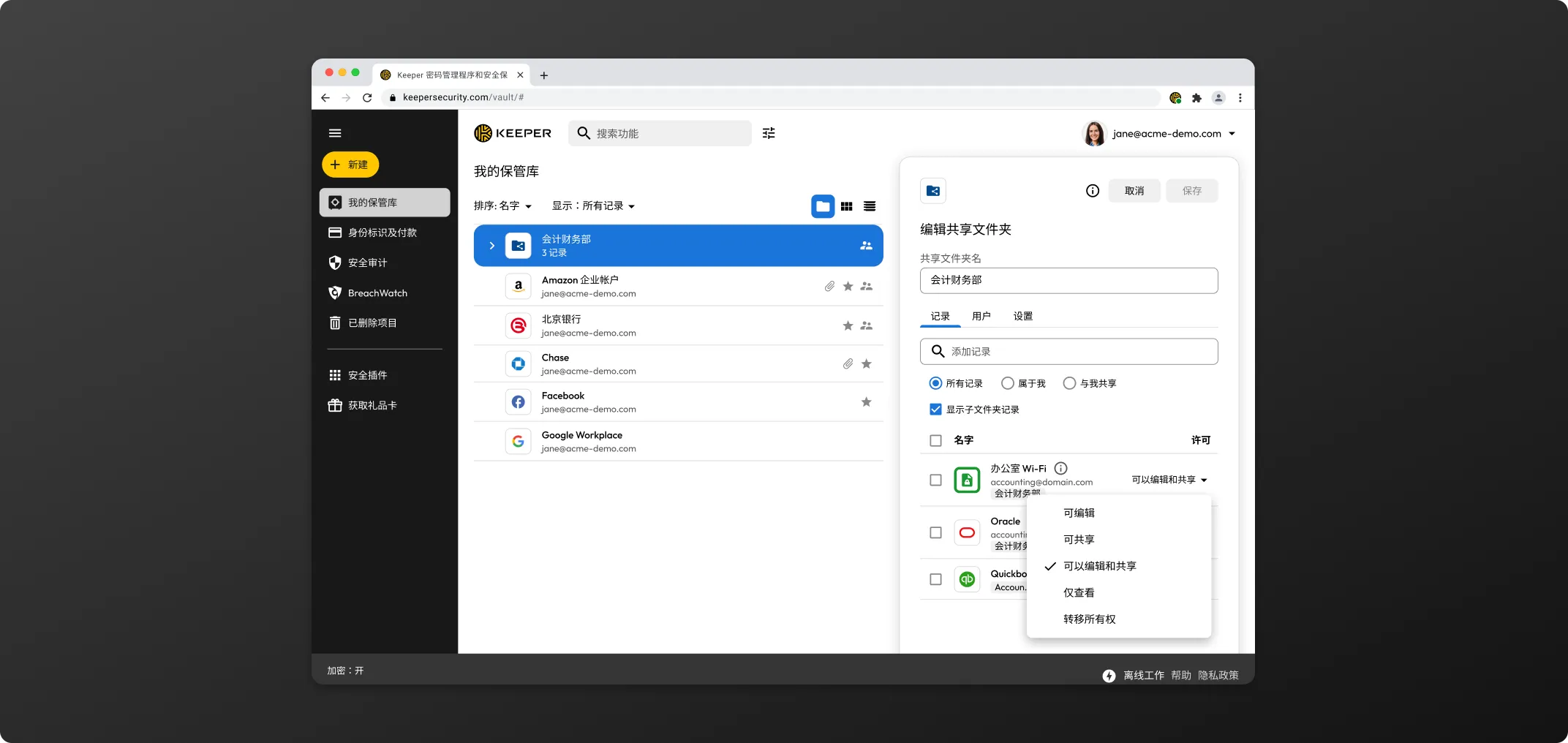Click attachment icon on Chase row

848,364
